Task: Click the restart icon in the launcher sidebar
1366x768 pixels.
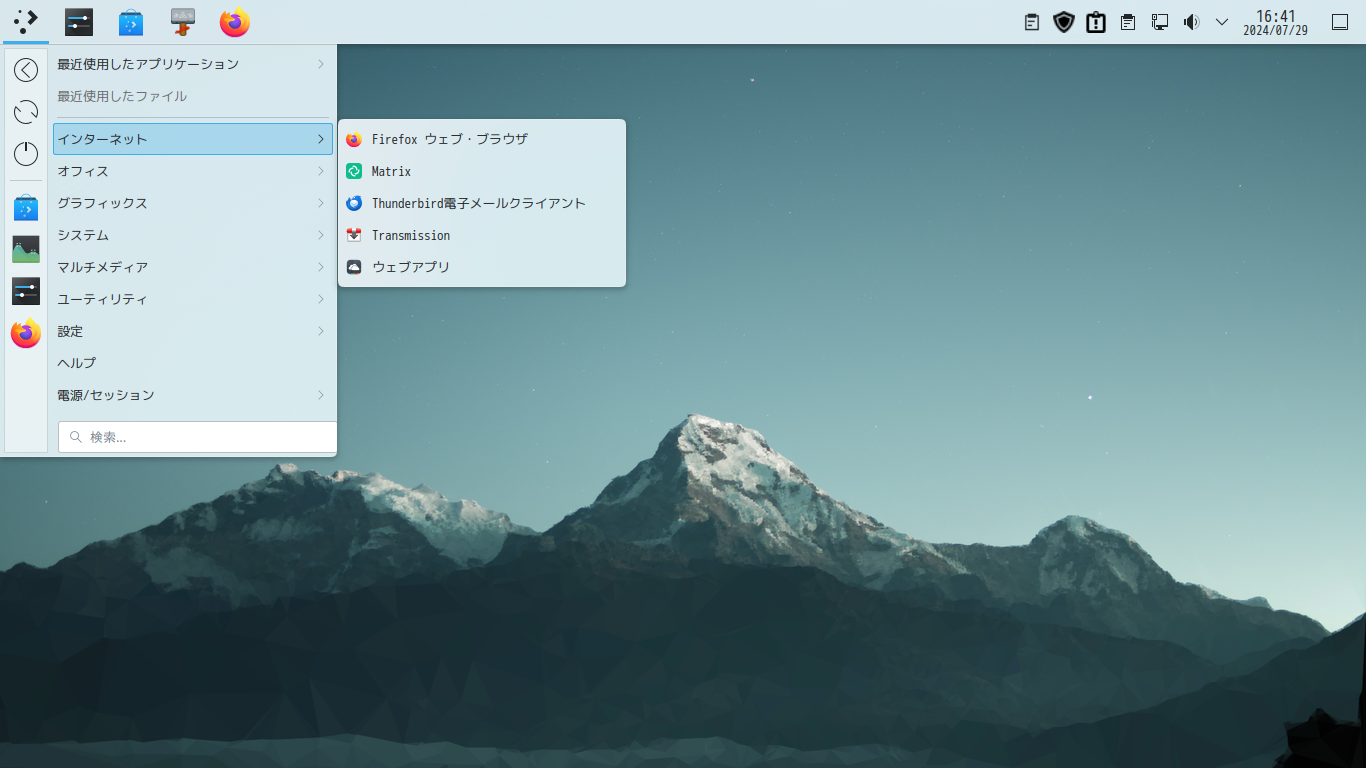Action: pos(26,111)
